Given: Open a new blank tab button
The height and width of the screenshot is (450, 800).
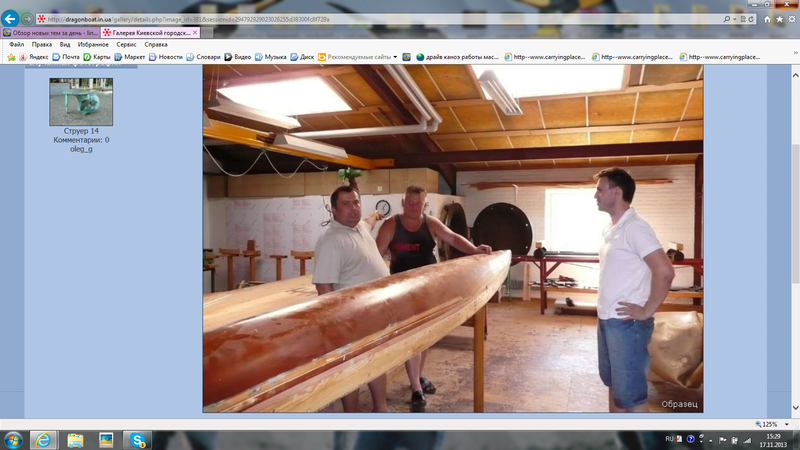Looking at the screenshot, I should click(x=207, y=33).
